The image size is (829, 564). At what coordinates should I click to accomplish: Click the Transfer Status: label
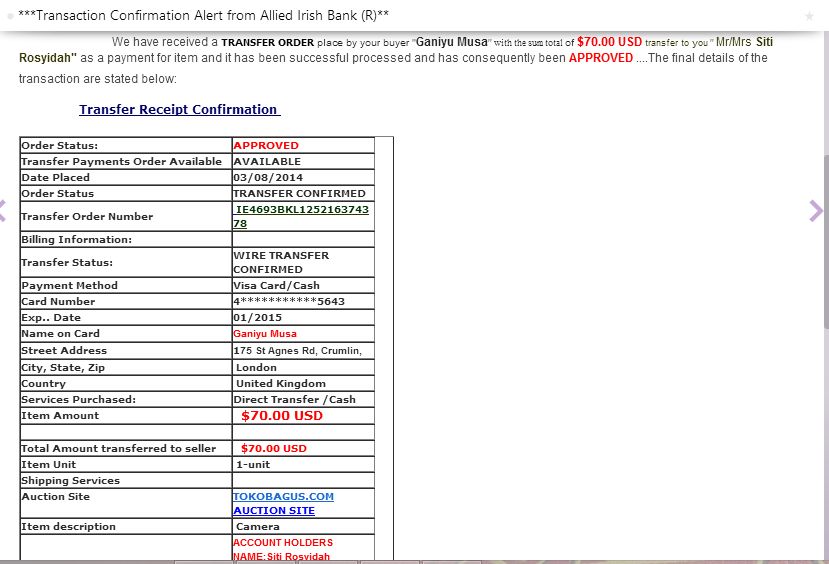[x=67, y=262]
